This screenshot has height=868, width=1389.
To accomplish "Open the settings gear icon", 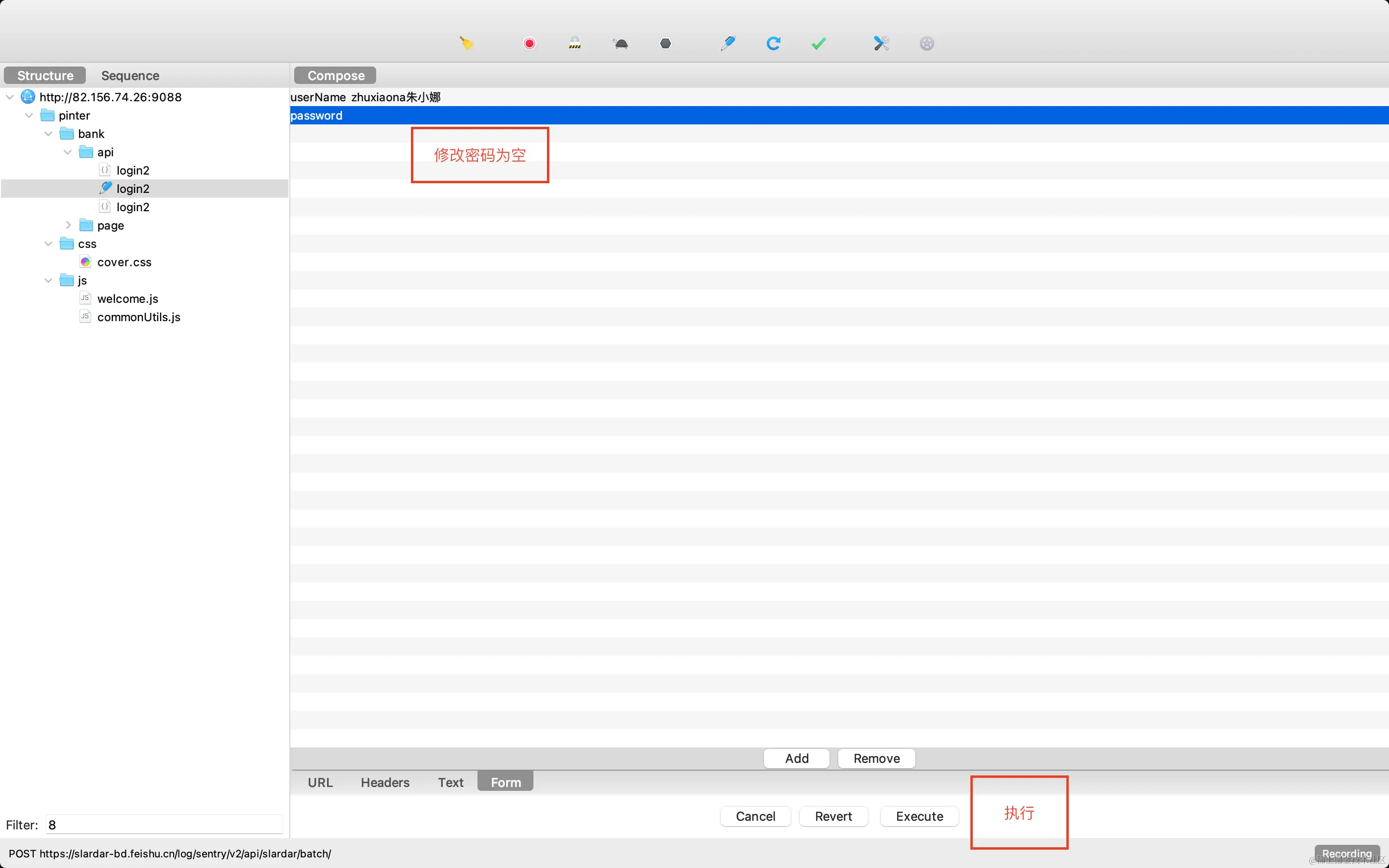I will point(926,43).
